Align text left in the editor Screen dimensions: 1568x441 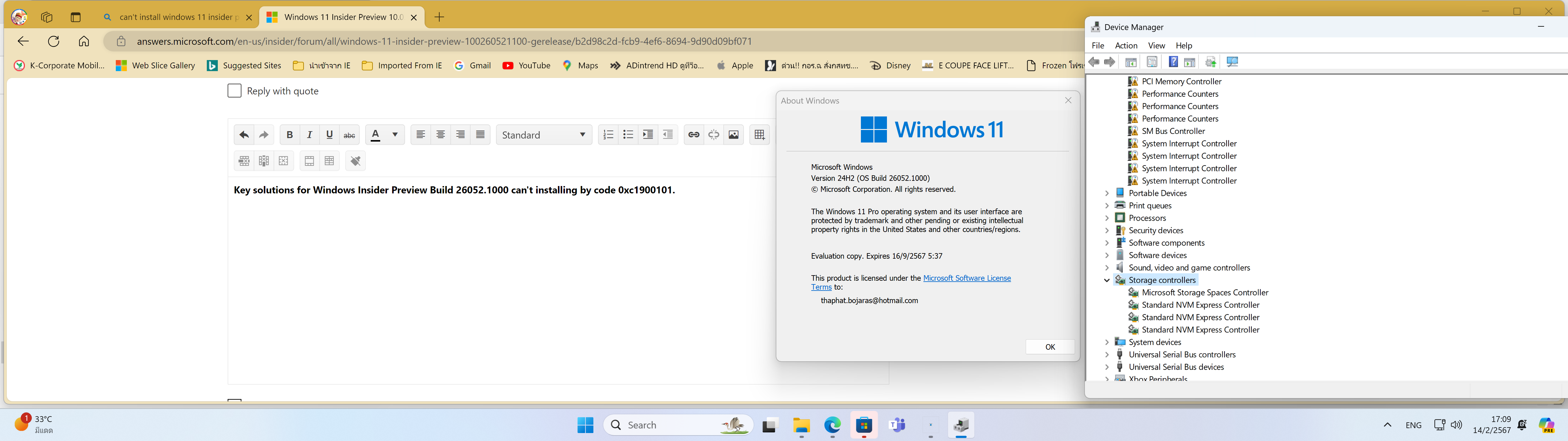click(421, 135)
